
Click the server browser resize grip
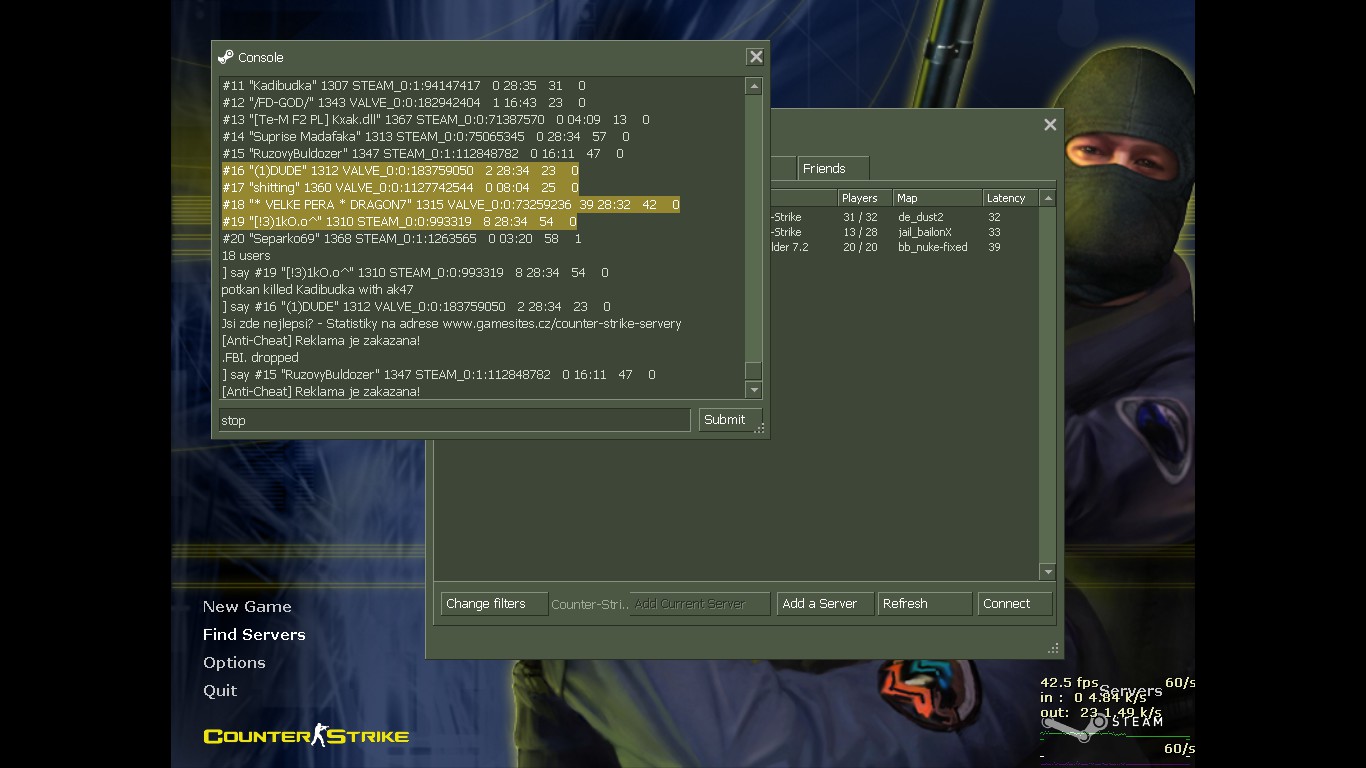coord(1052,648)
